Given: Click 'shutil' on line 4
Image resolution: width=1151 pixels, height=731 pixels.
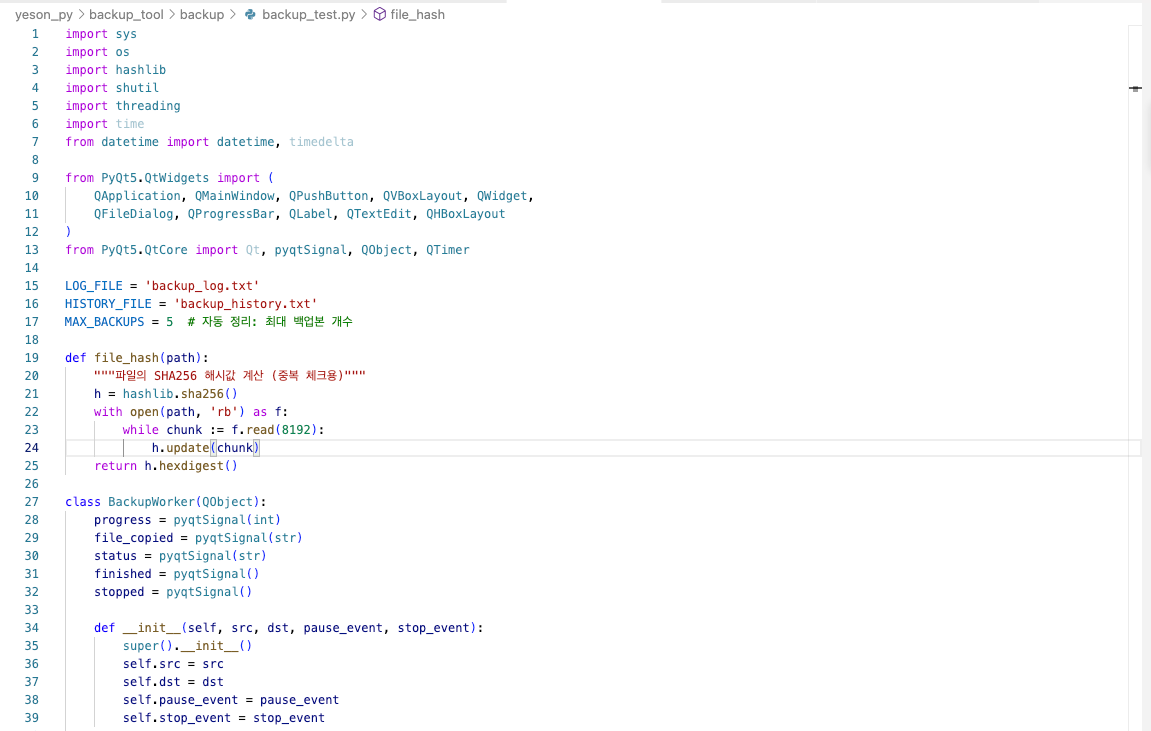Looking at the screenshot, I should (137, 88).
